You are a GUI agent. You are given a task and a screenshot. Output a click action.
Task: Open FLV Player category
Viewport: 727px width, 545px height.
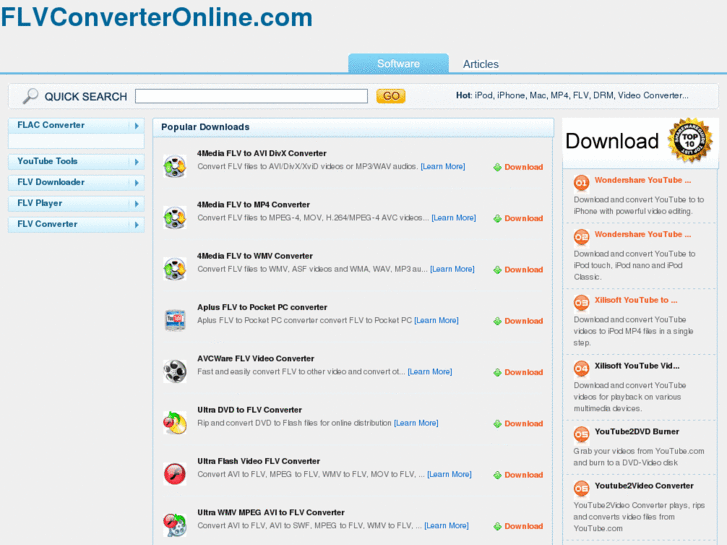40,203
